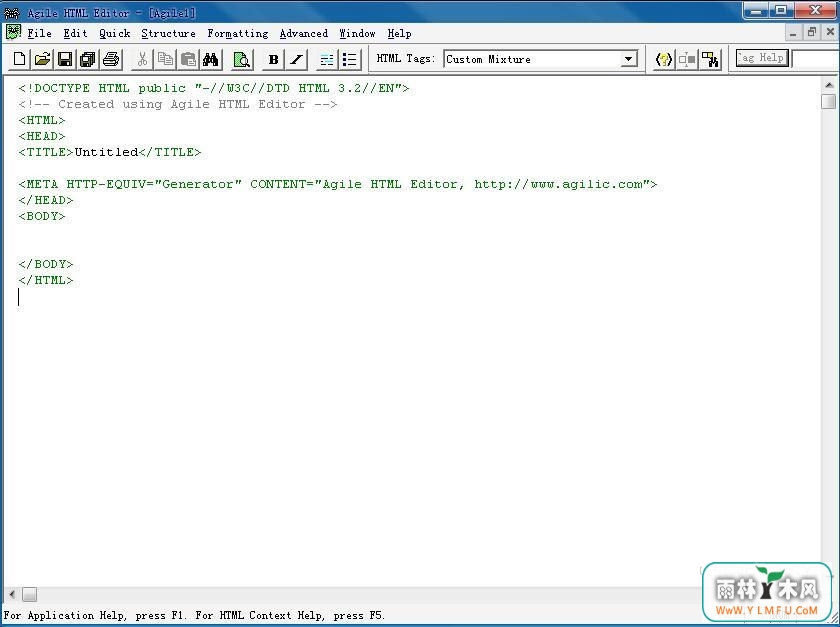The height and width of the screenshot is (627, 840).
Task: Click the app icon in the title bar
Action: coord(11,12)
